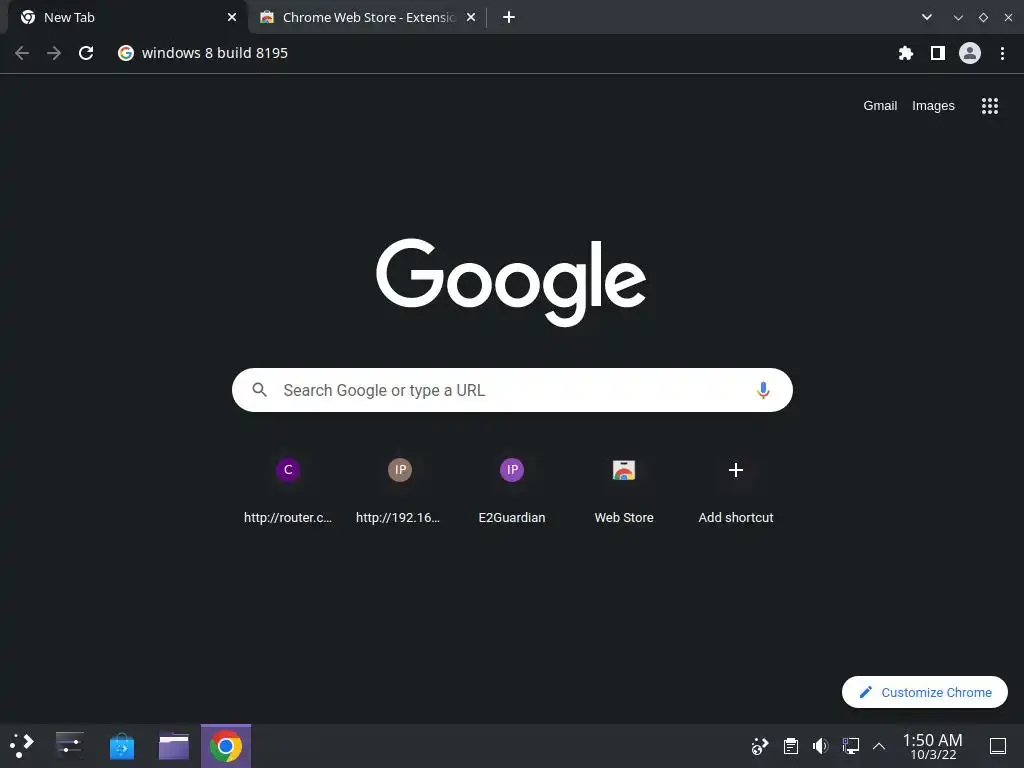Go back with the arrow button

pyautogui.click(x=22, y=53)
